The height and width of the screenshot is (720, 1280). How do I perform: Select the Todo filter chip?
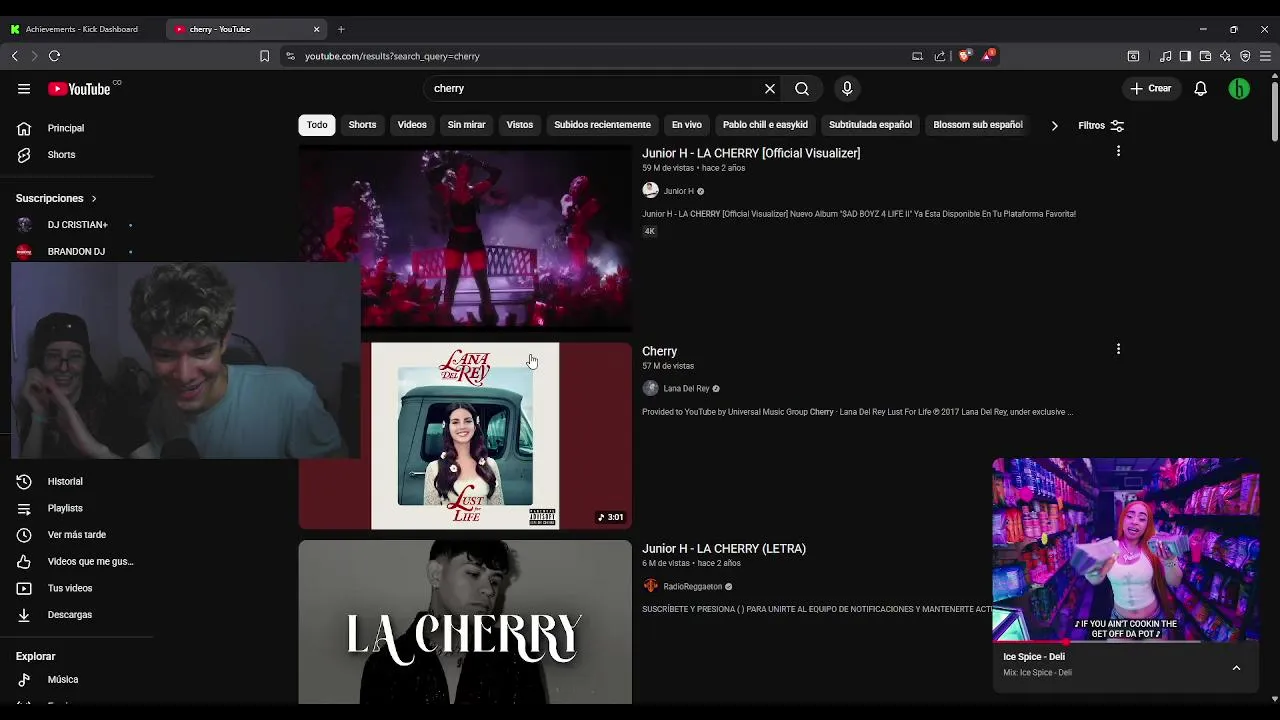tap(317, 125)
